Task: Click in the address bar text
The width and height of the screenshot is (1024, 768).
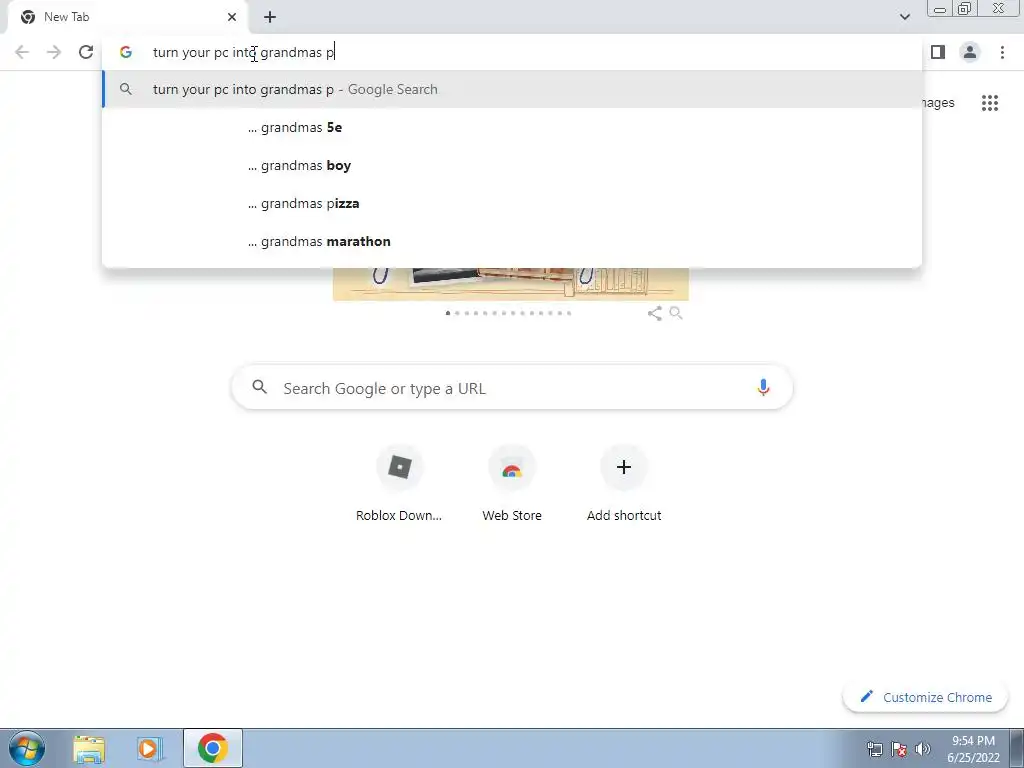Action: [x=243, y=52]
